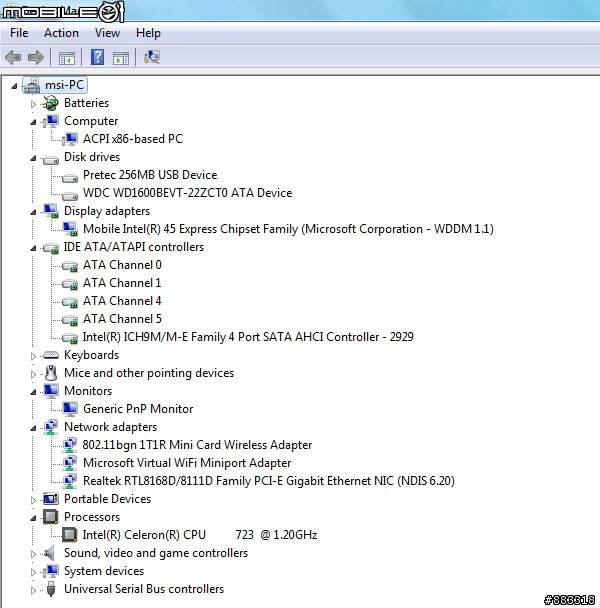Select Universal Serial Bus controllers label
Viewport: 600px width, 608px height.
tap(144, 589)
